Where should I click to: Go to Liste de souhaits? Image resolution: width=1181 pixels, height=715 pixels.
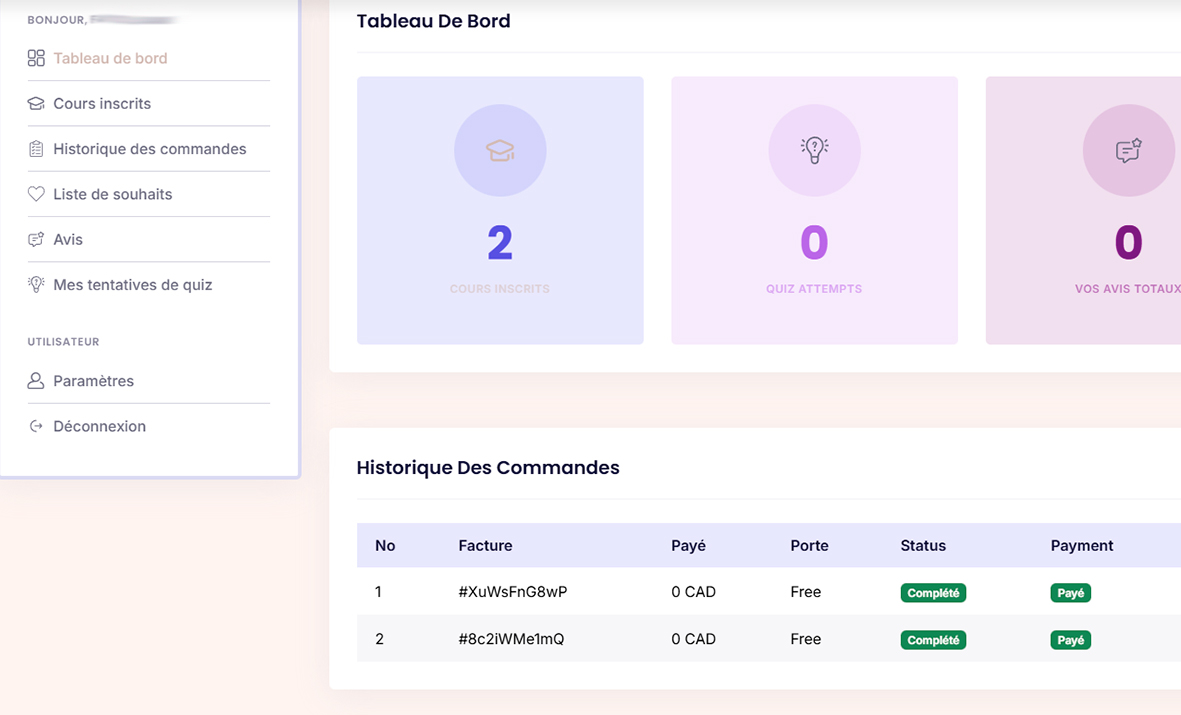pos(112,194)
